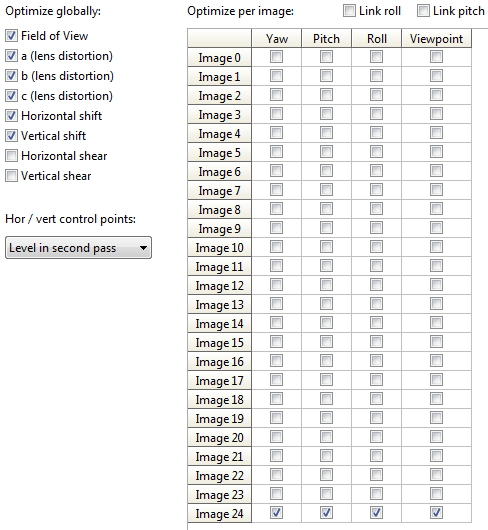Toggle the Horizontal shift checkbox
Image resolution: width=488 pixels, height=530 pixels.
(11, 116)
